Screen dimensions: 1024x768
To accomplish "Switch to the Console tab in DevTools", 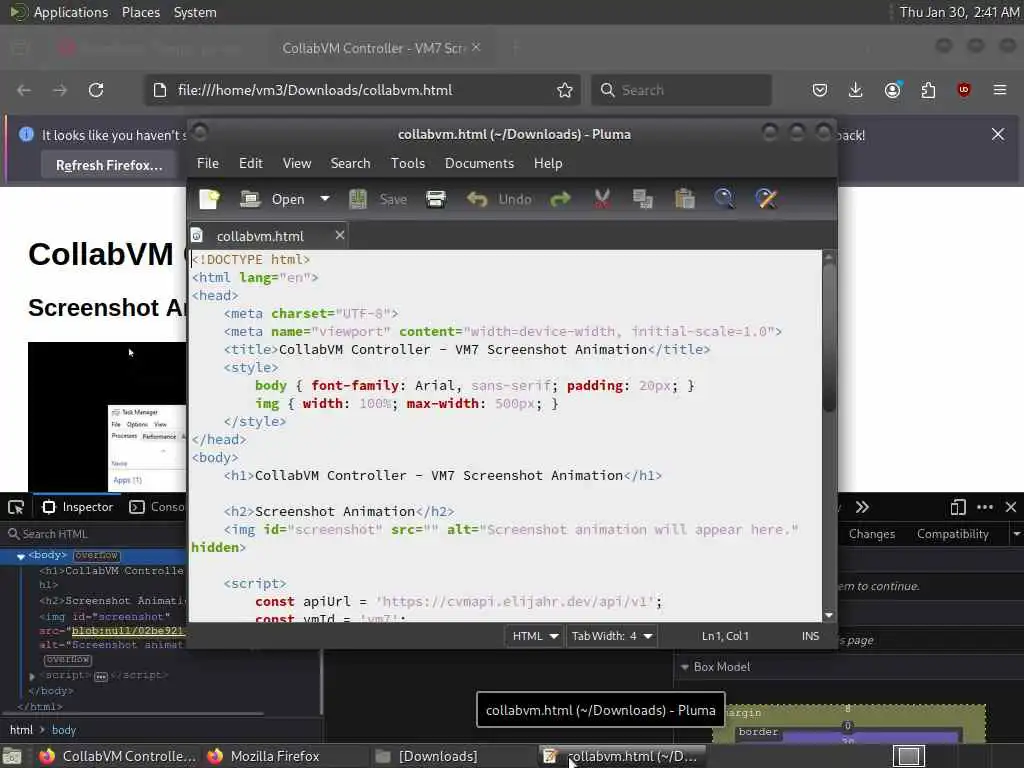I will [x=157, y=507].
